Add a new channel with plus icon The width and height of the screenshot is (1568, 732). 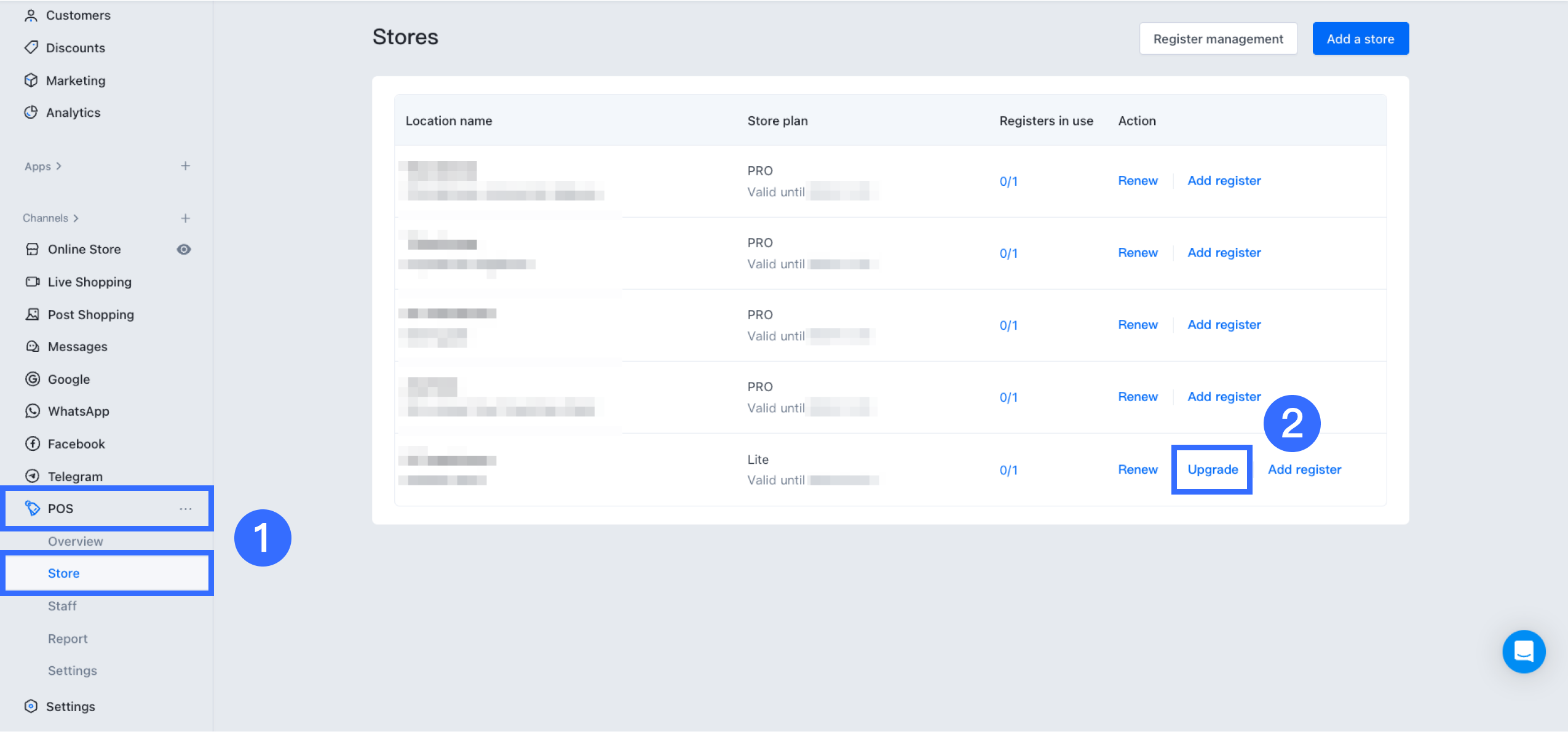point(186,218)
